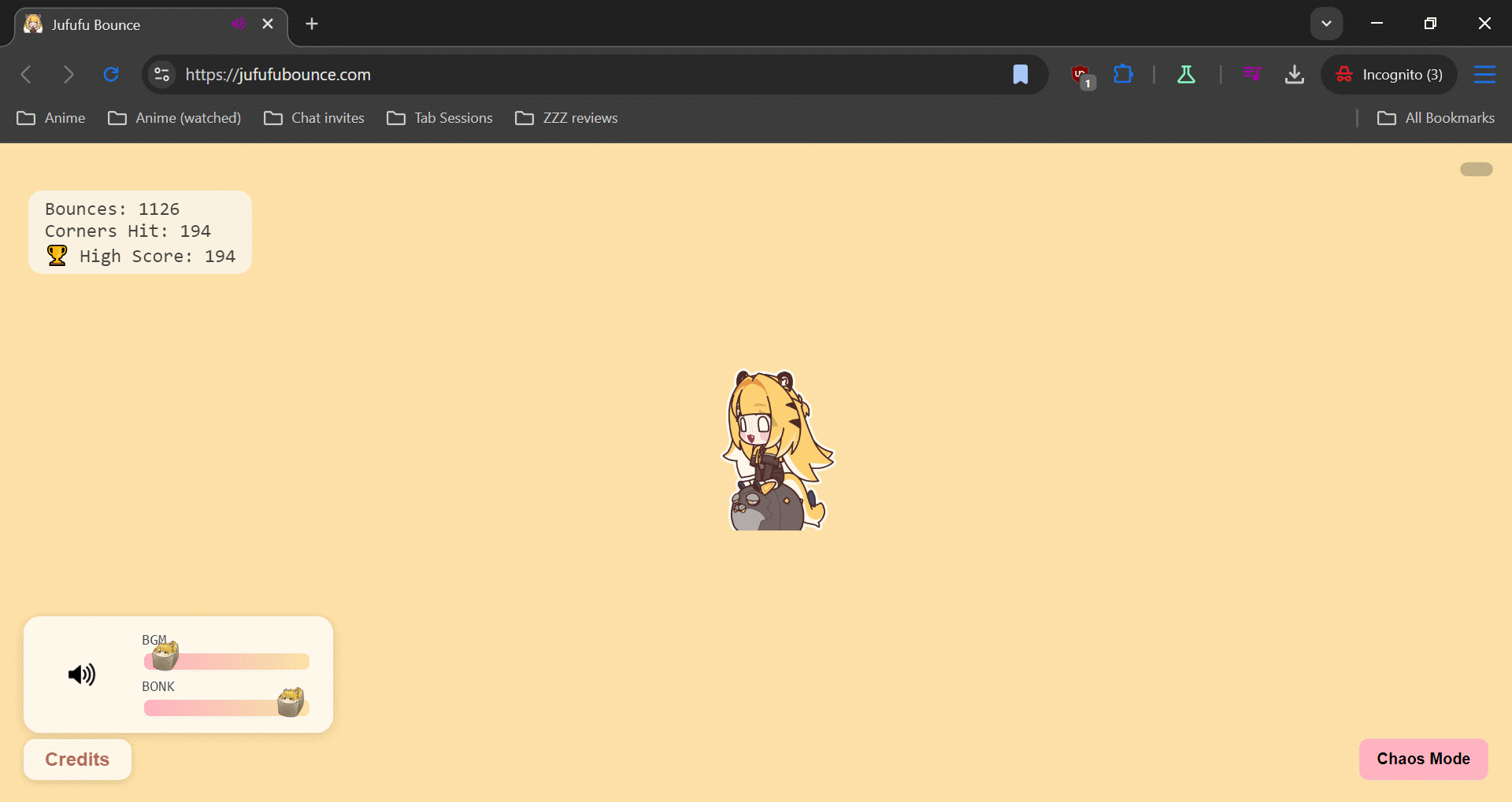Activate Chaos Mode
The height and width of the screenshot is (802, 1512).
click(x=1423, y=759)
